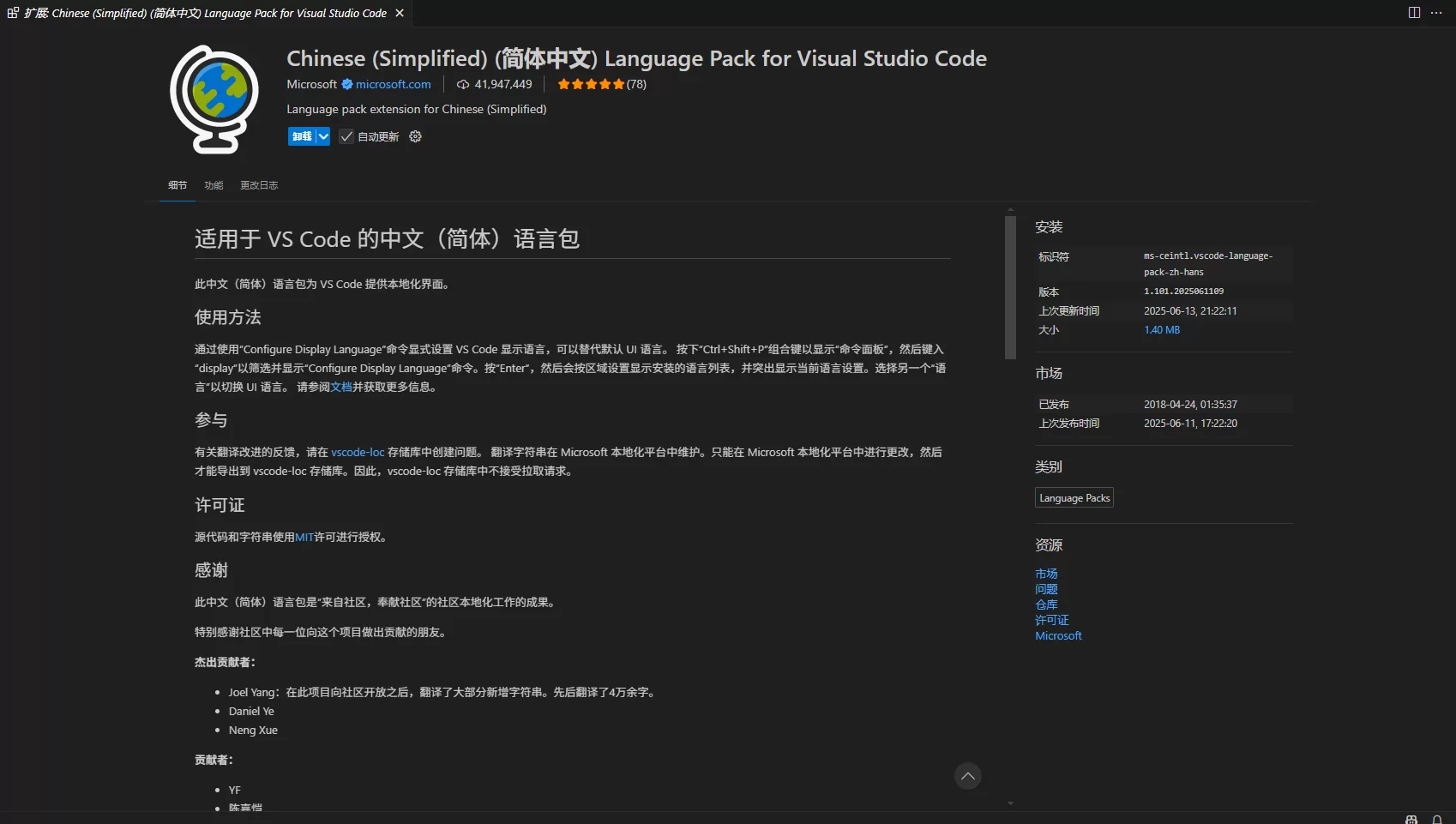
Task: Click published date 2018-04-24, 01:35:37
Action: point(1190,404)
